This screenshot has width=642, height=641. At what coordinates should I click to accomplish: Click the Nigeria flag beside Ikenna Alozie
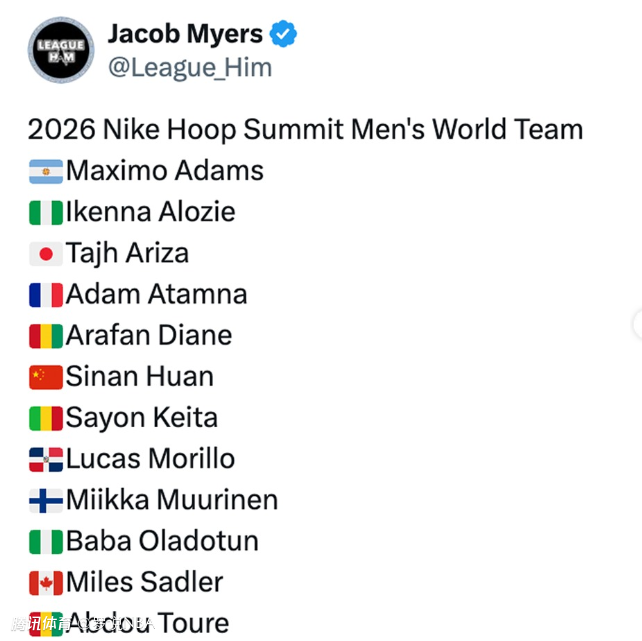click(46, 213)
